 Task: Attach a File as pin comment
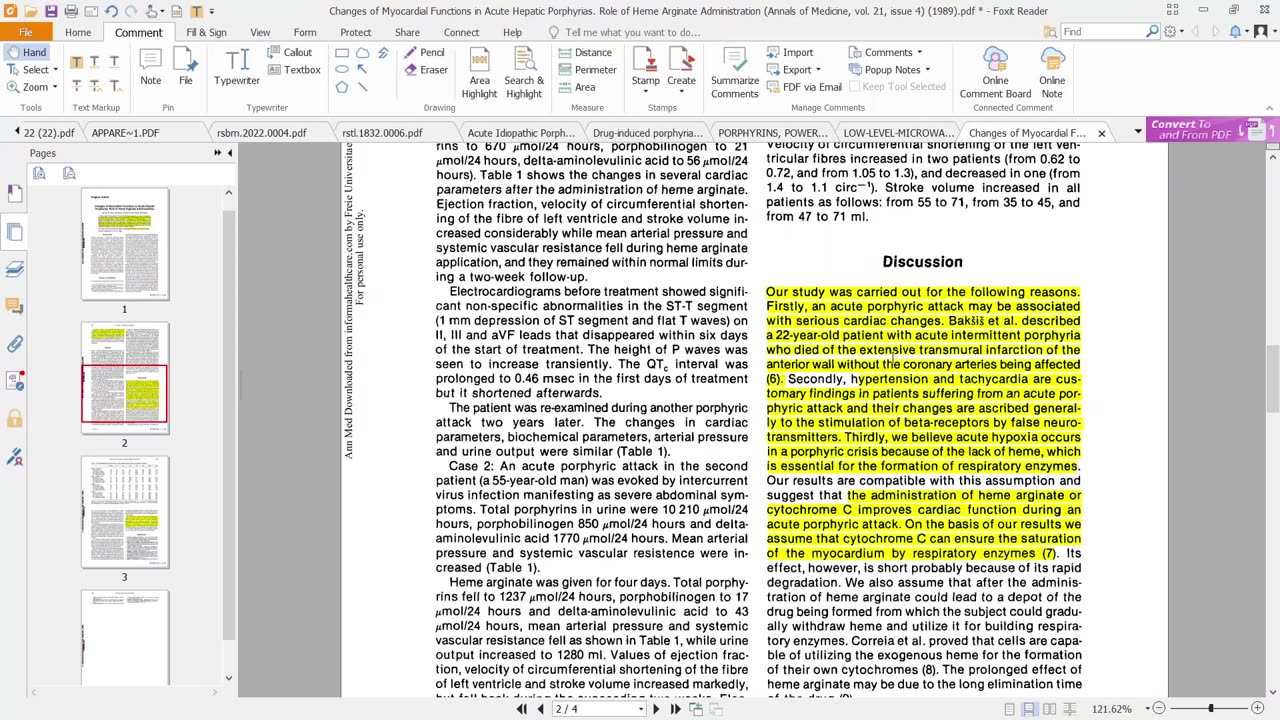point(186,68)
